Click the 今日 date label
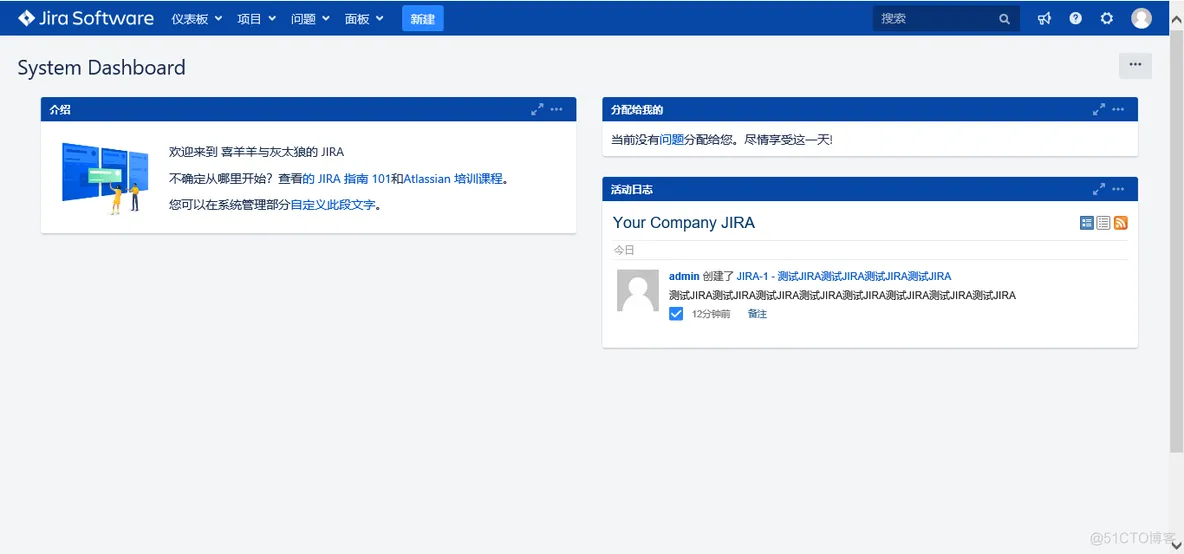Screen dimensions: 1184x554 [624, 250]
